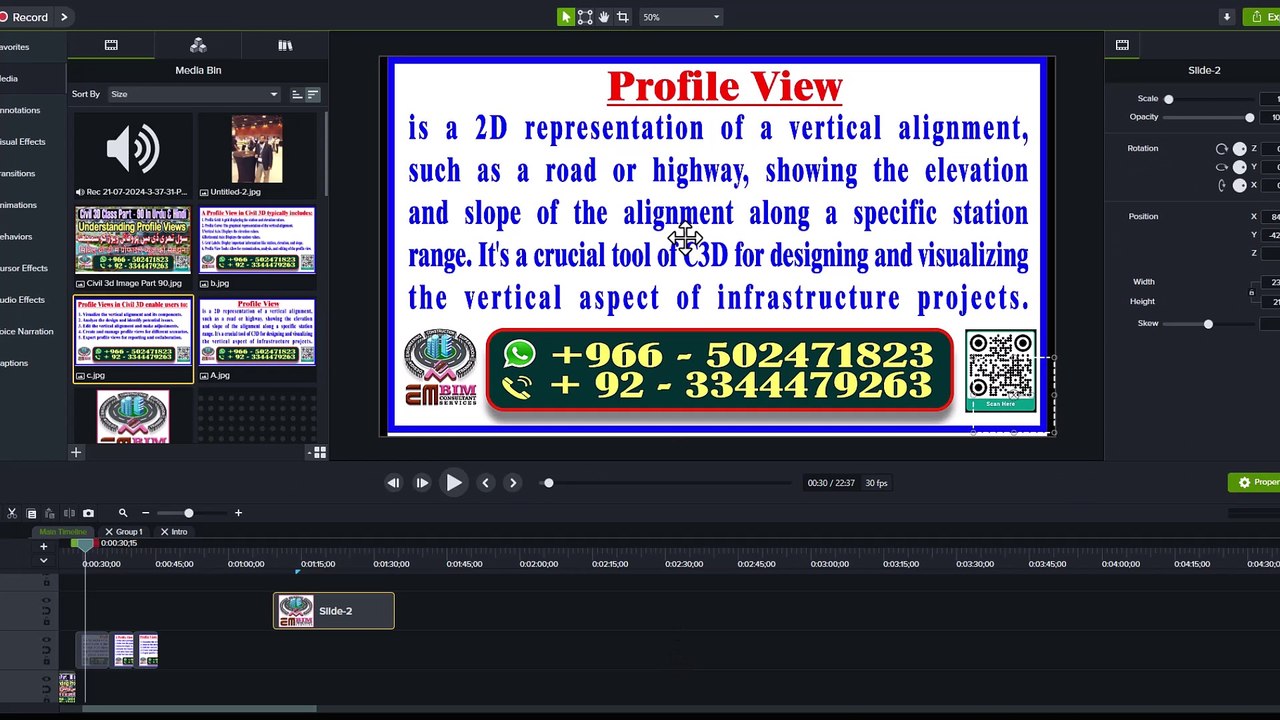Image resolution: width=1280 pixels, height=720 pixels.
Task: Toggle the Width-Height aspect ratio lock
Action: coord(1252,292)
